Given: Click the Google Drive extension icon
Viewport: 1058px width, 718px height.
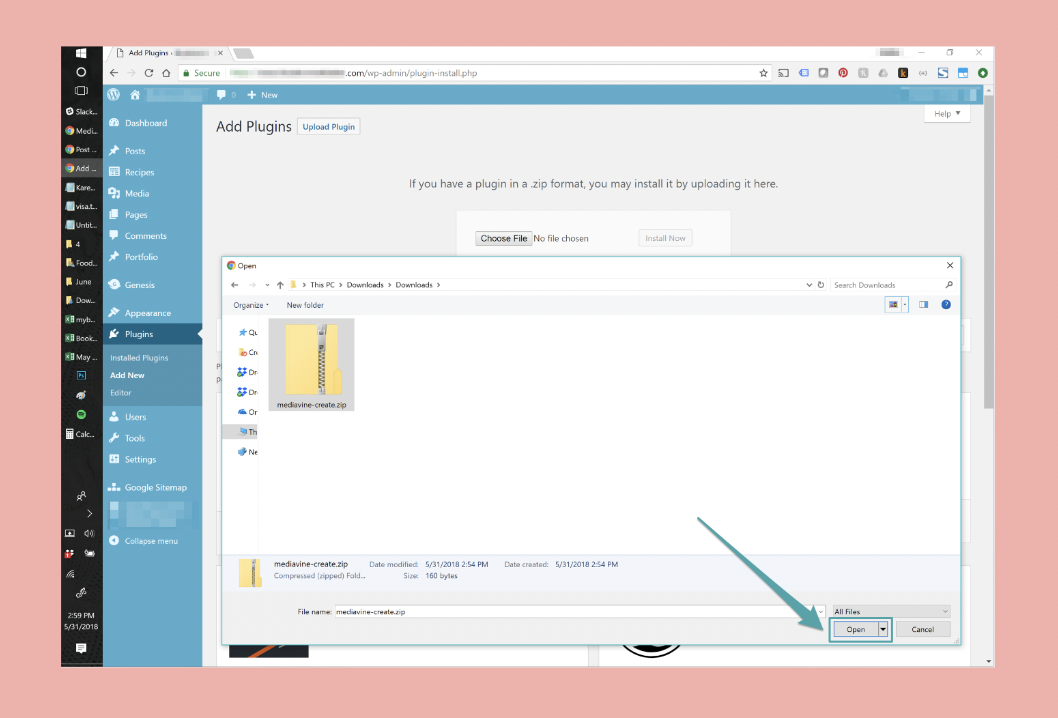Looking at the screenshot, I should tap(883, 73).
